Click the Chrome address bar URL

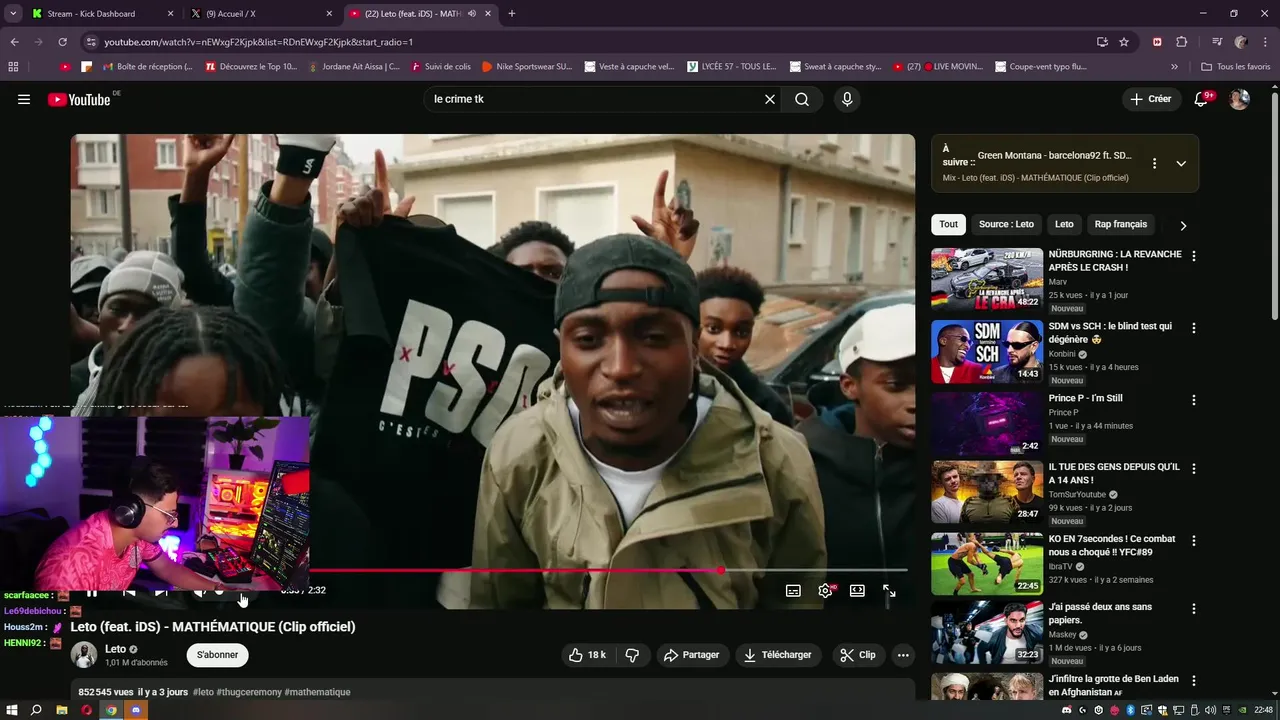tap(258, 42)
